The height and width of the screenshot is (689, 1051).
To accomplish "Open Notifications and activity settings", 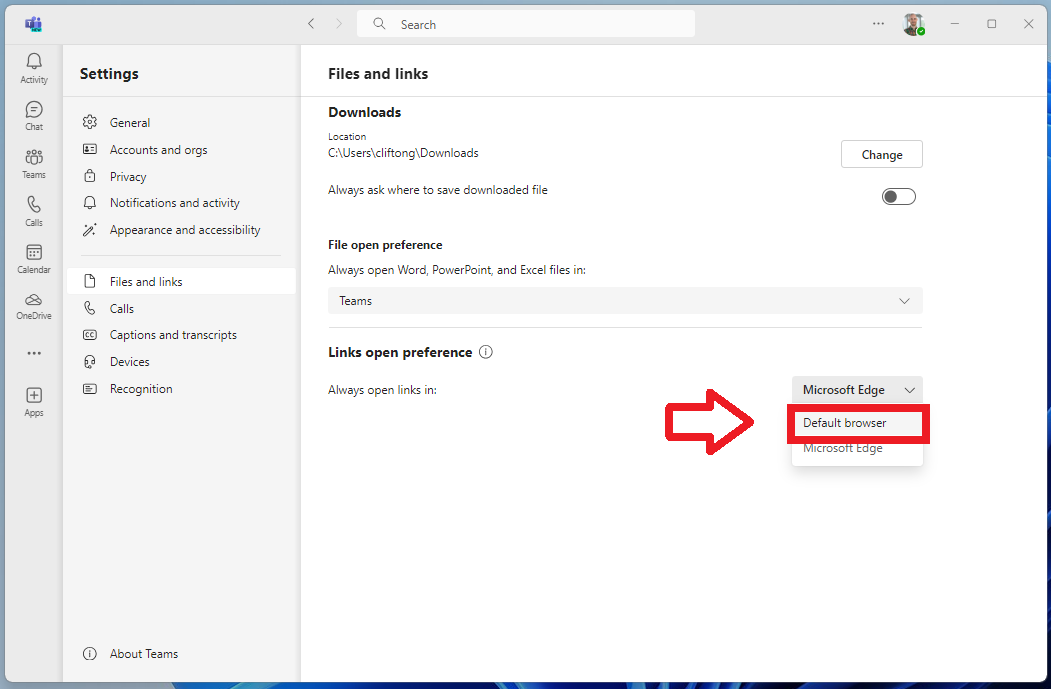I will pyautogui.click(x=181, y=202).
